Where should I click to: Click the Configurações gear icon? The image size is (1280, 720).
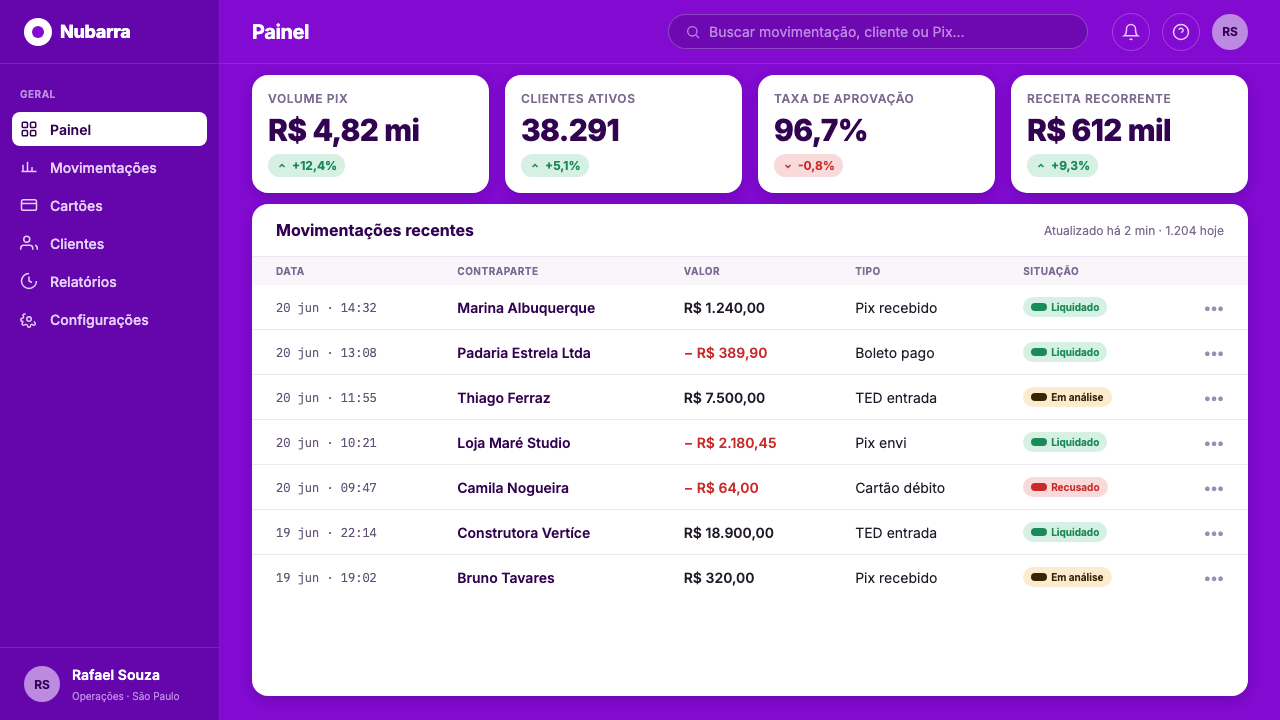click(x=29, y=319)
